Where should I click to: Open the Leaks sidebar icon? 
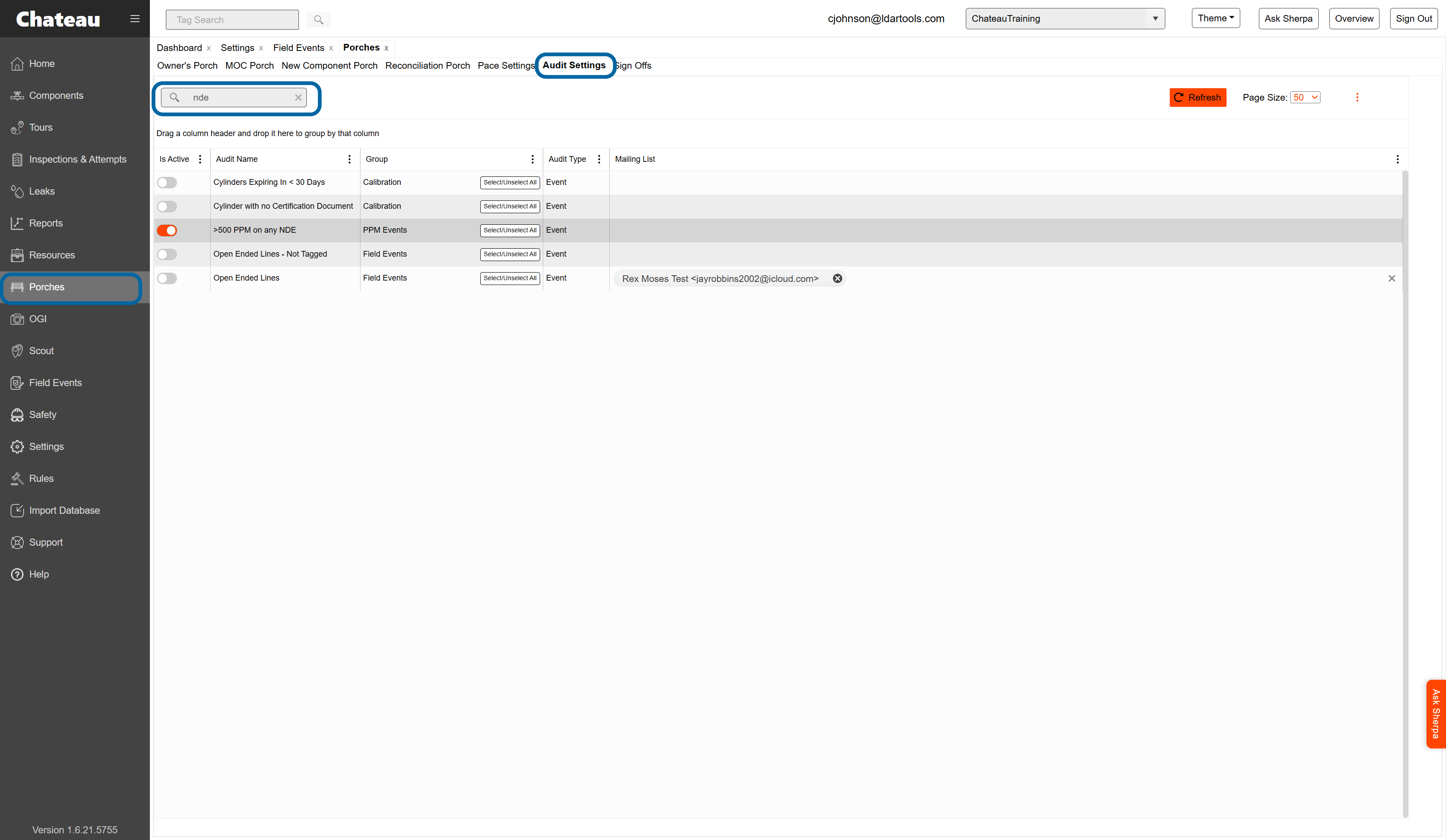(x=17, y=191)
